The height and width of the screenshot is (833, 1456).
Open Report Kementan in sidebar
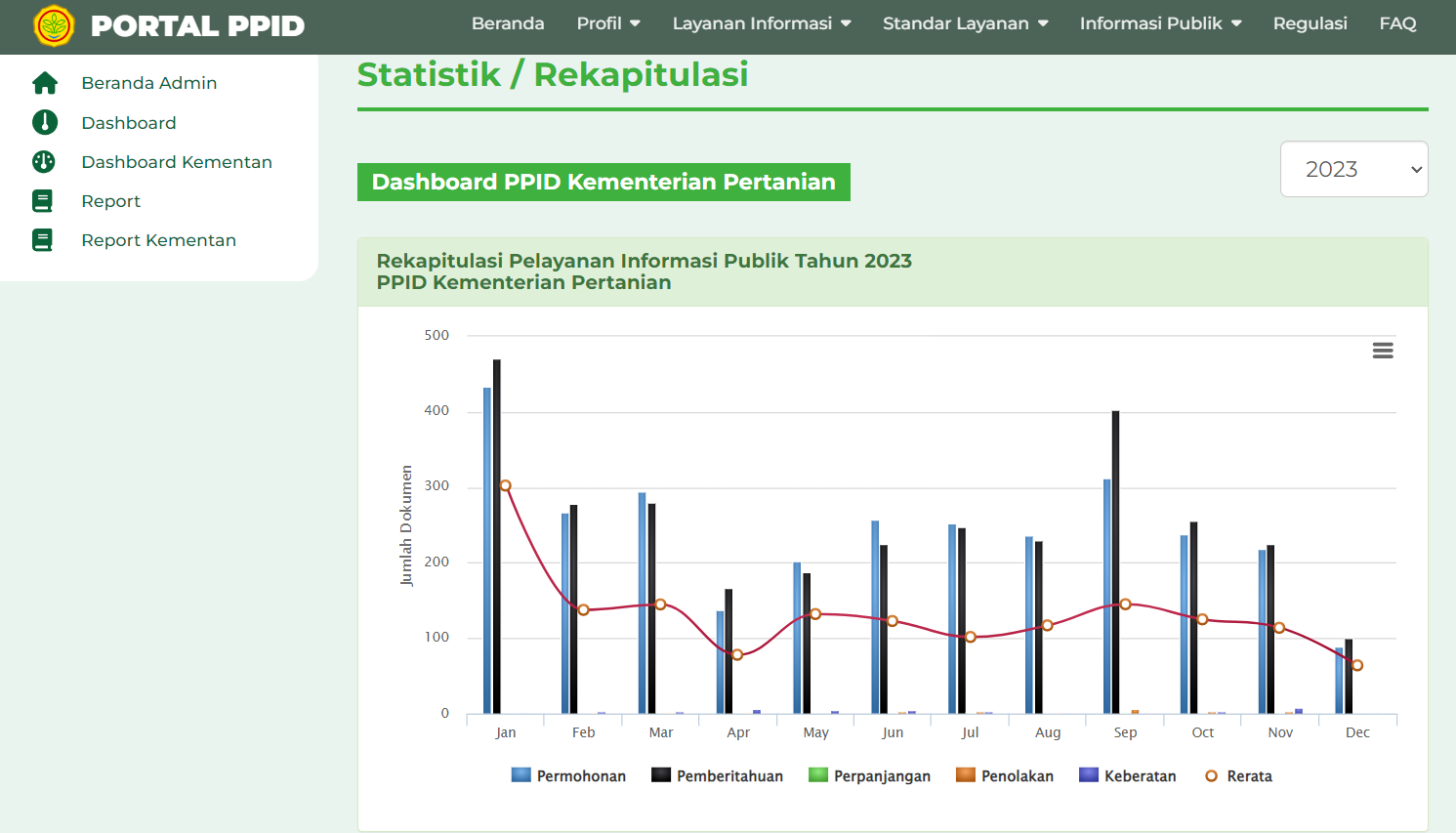pyautogui.click(x=159, y=240)
